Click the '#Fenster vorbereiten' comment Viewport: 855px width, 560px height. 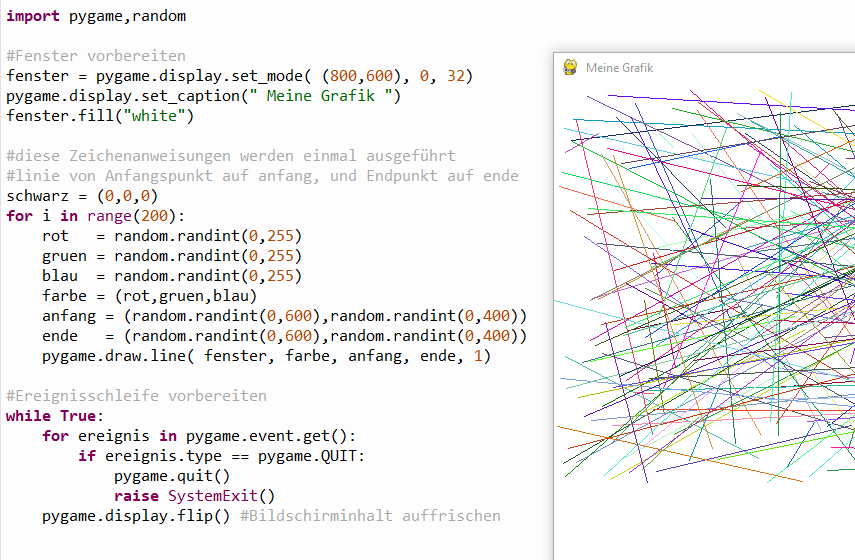pyautogui.click(x=96, y=56)
